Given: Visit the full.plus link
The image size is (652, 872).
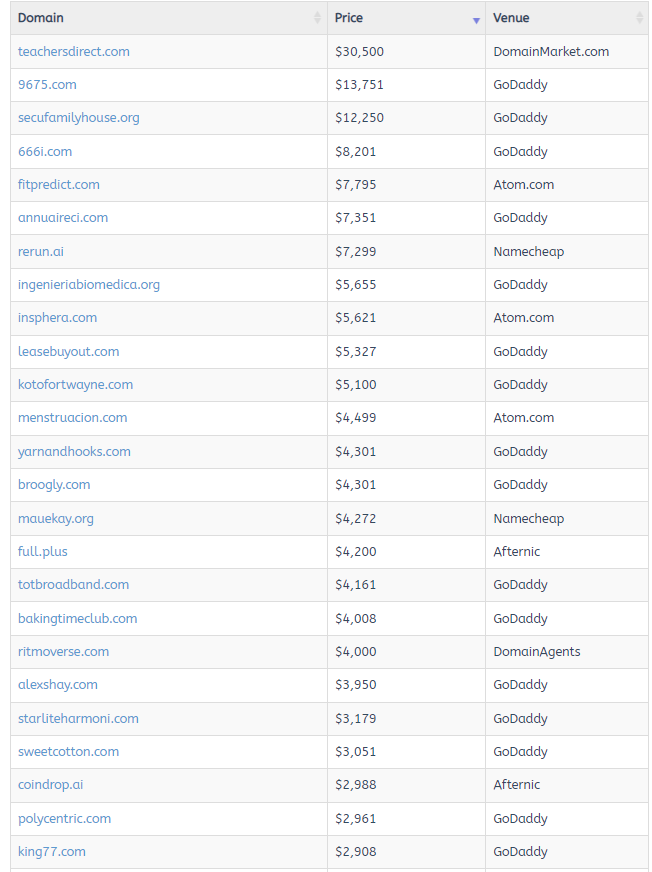Looking at the screenshot, I should point(43,551).
